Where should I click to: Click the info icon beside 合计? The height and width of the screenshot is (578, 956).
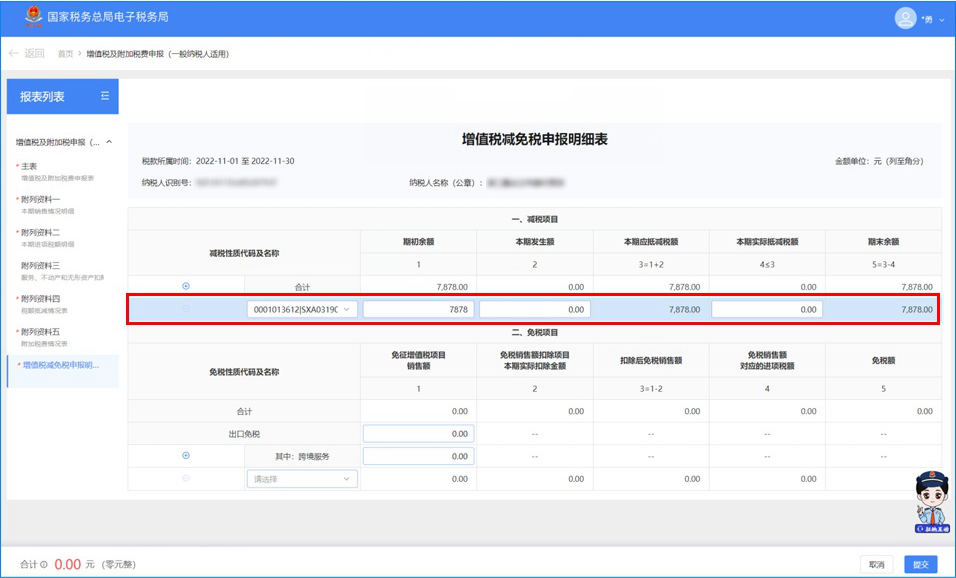[x=44, y=564]
